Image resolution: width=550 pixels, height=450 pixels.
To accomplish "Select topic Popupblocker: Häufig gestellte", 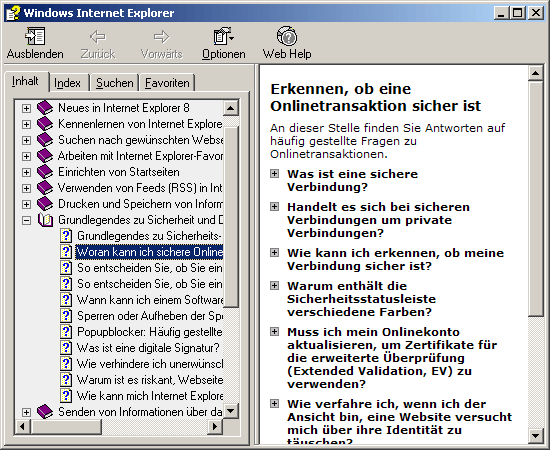I will [149, 332].
